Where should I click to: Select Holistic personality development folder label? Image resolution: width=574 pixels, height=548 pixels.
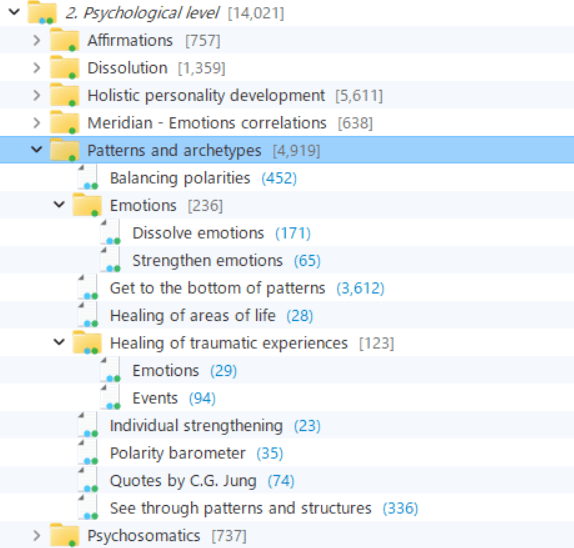pos(206,96)
